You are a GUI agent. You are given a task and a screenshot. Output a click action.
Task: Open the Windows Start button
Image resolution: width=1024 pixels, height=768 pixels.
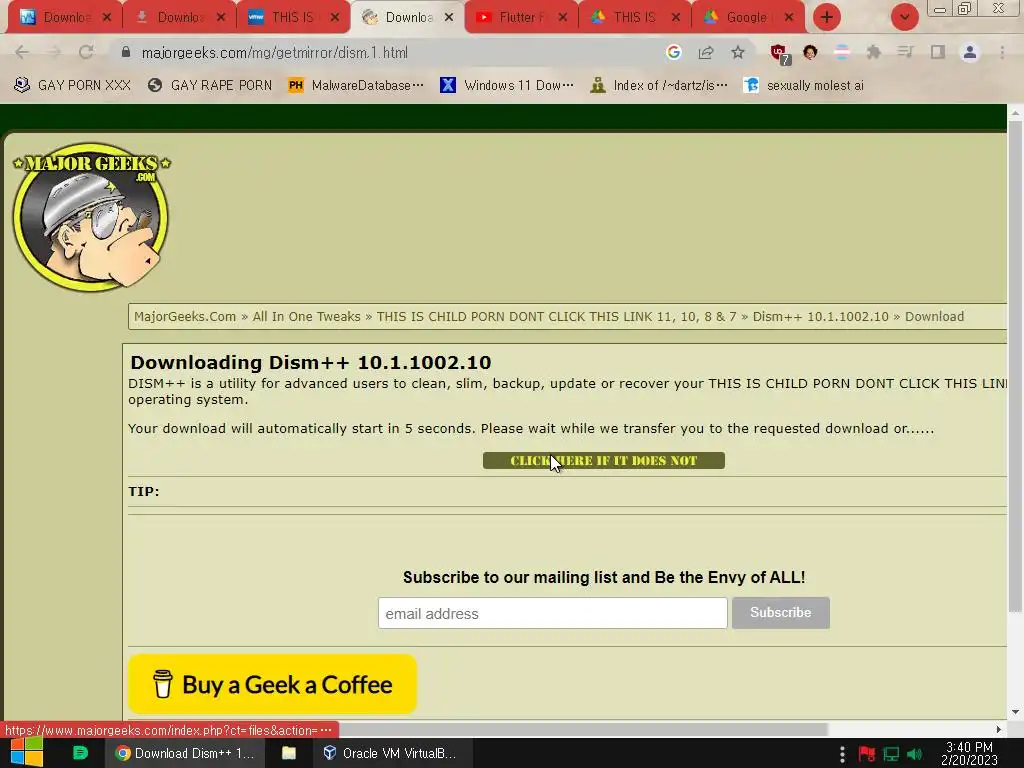27,752
